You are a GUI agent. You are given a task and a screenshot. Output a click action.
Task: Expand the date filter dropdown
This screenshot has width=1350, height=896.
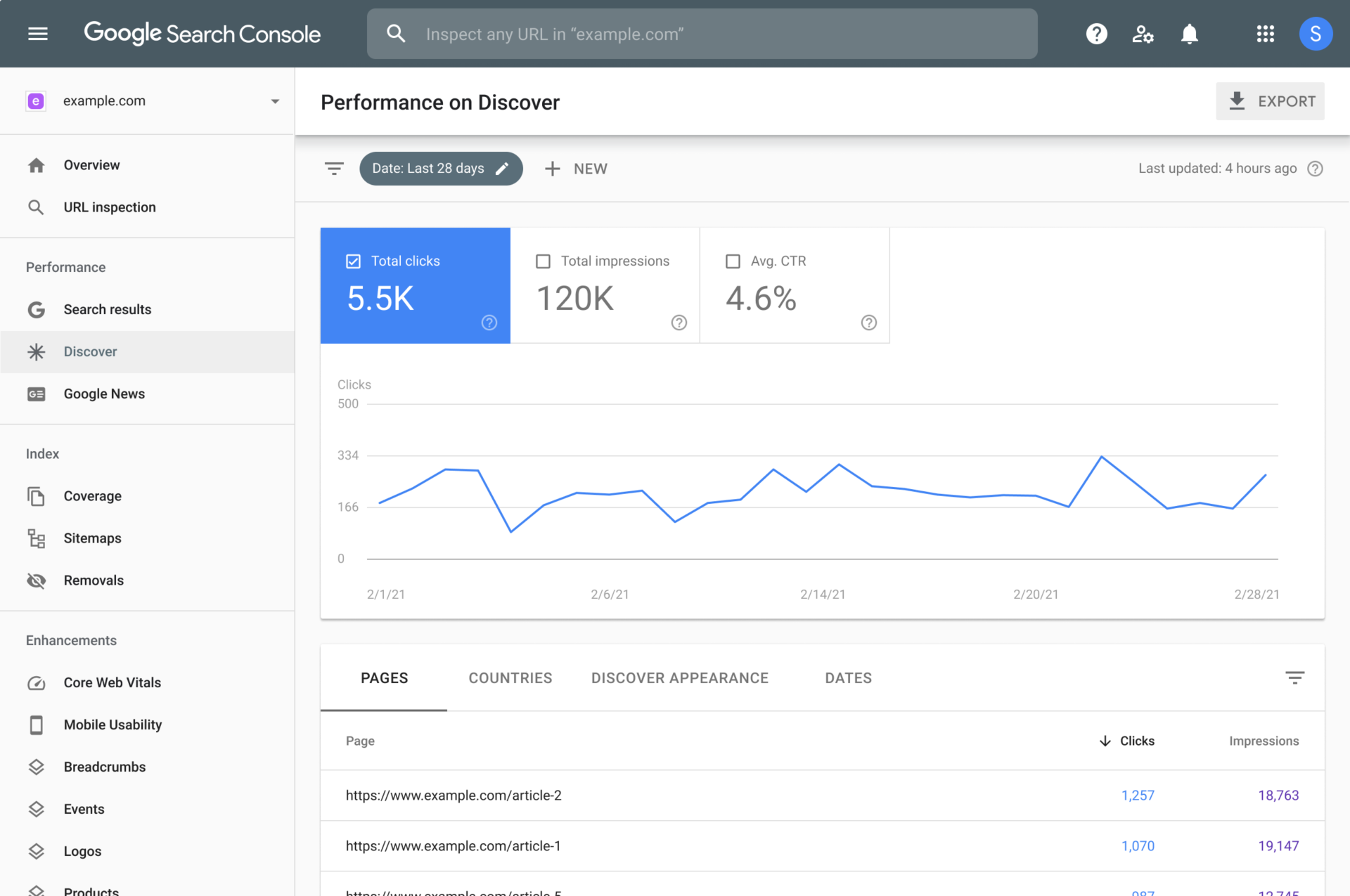click(440, 168)
